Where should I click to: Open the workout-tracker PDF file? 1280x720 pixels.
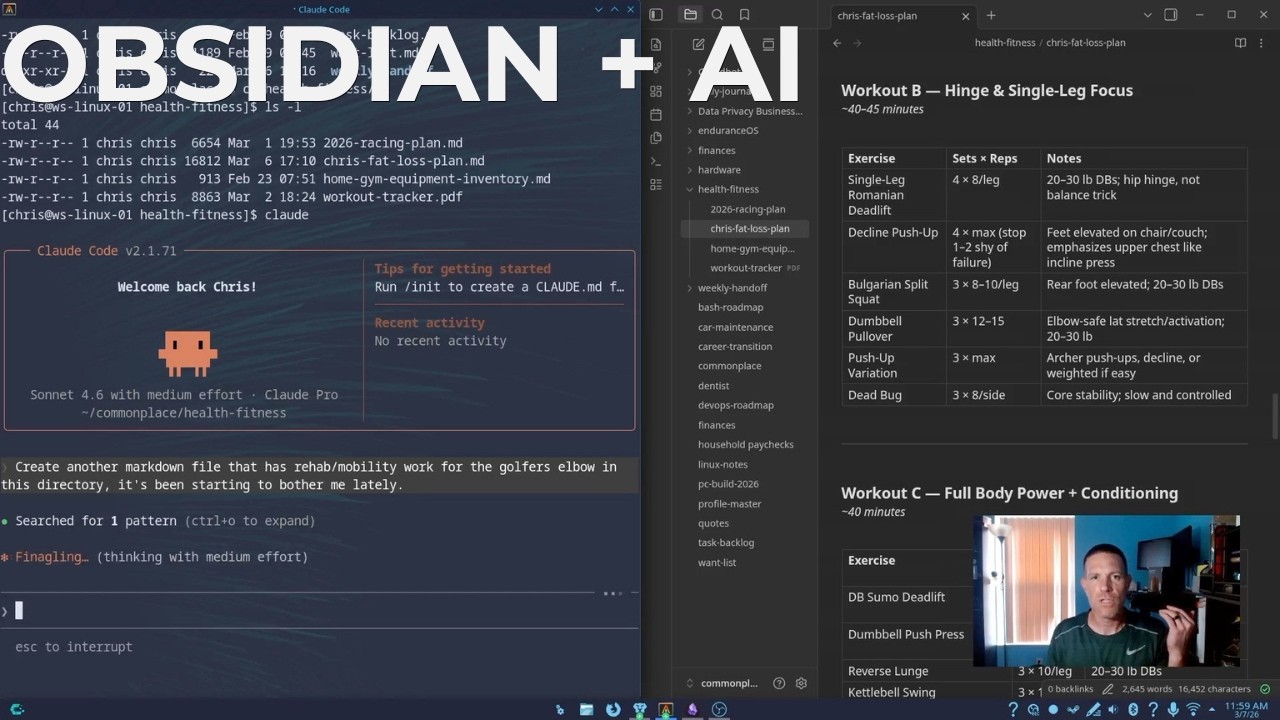pyautogui.click(x=746, y=268)
